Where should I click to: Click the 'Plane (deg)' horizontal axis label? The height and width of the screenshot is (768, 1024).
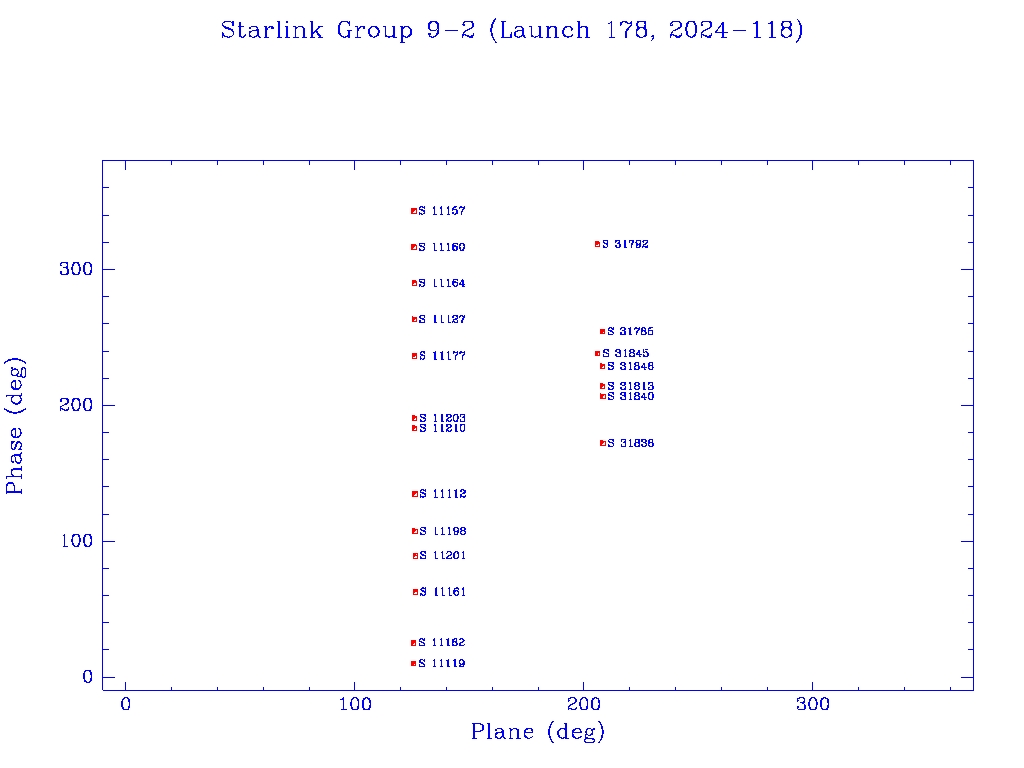pyautogui.click(x=538, y=731)
